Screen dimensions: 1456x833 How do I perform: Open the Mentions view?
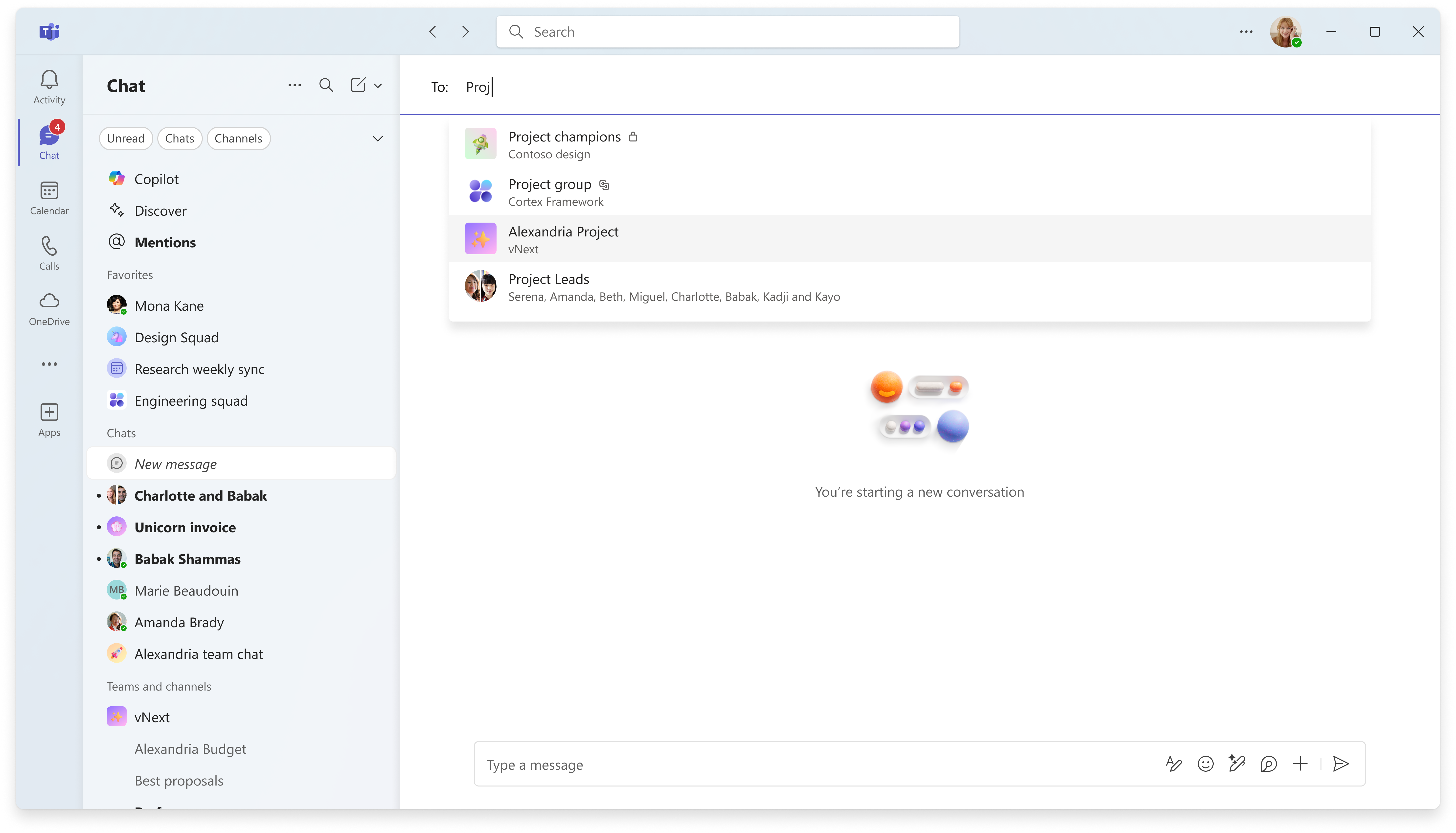pos(165,242)
